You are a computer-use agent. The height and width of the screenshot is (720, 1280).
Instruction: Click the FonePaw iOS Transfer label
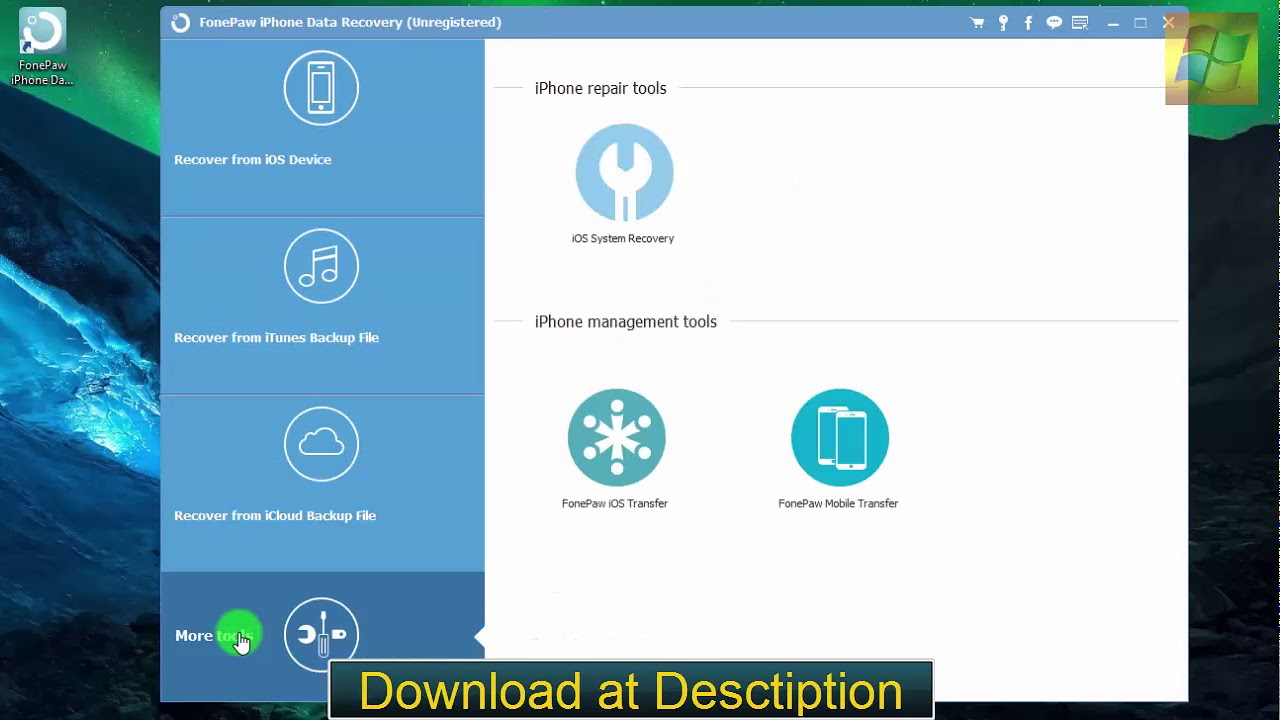(x=615, y=503)
